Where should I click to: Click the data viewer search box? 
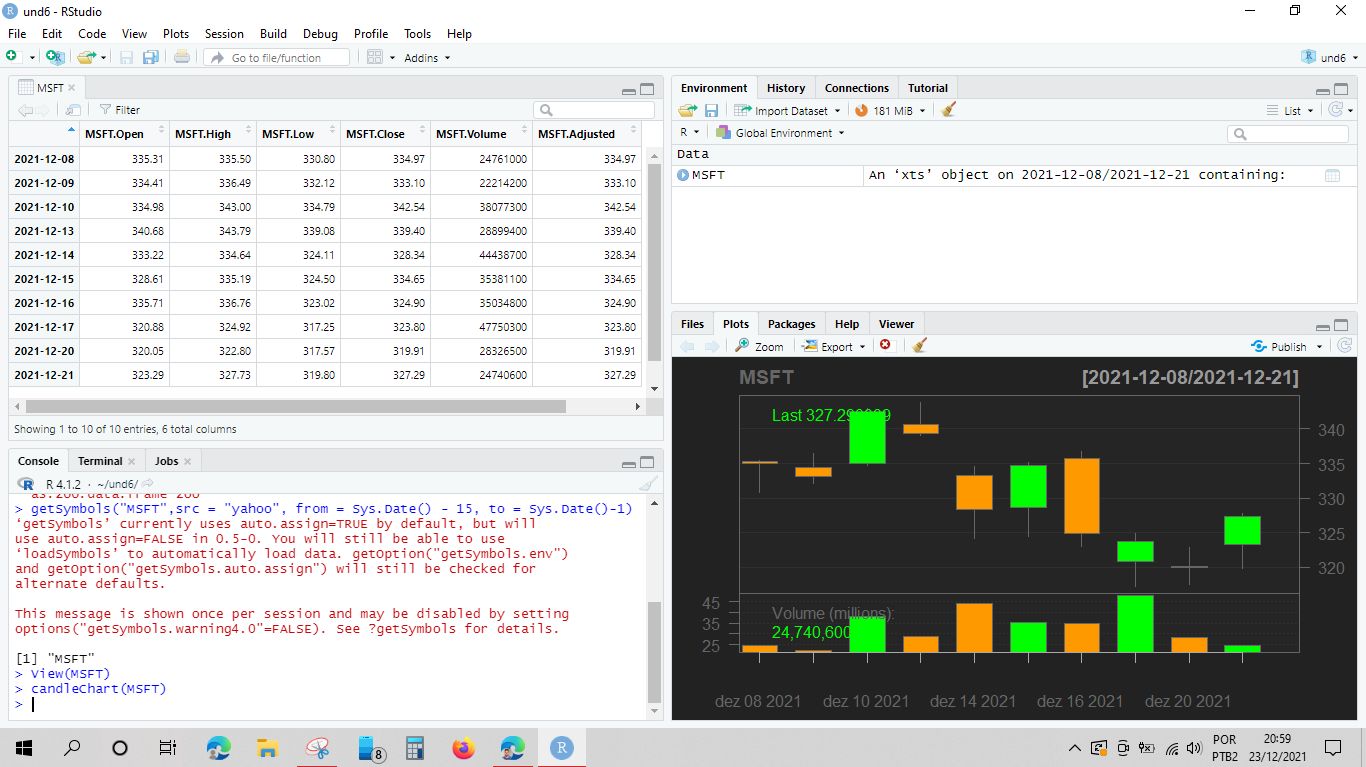[x=594, y=110]
